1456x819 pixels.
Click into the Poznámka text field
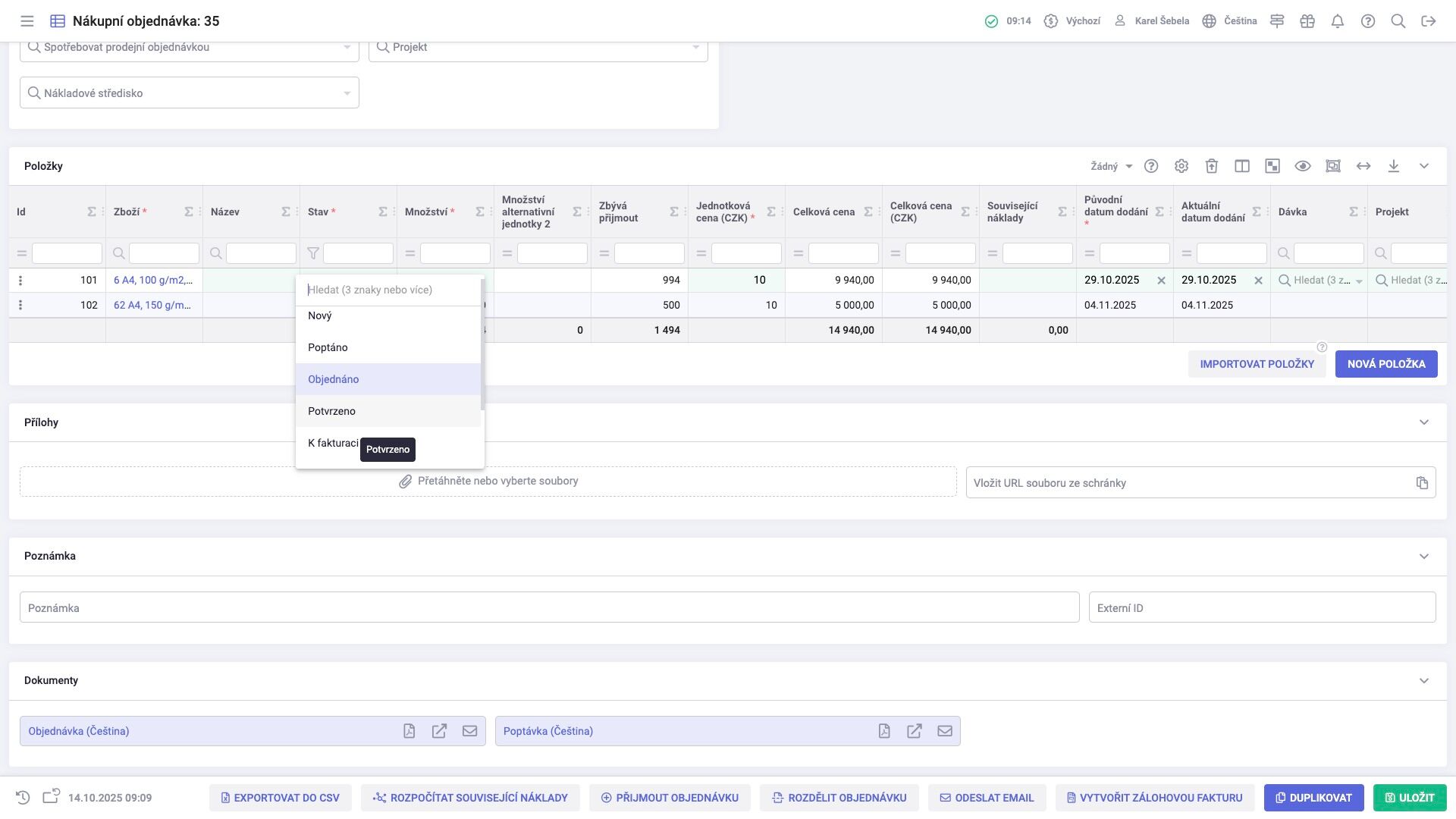[x=549, y=608]
